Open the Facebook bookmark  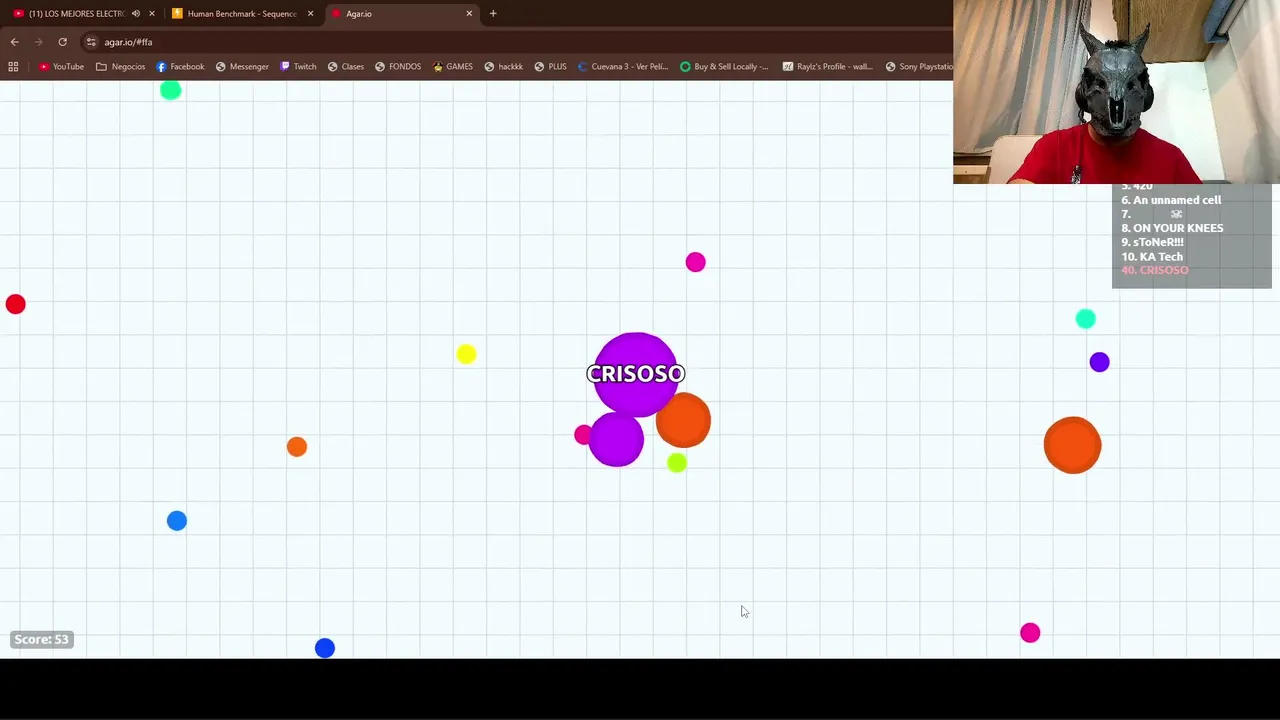[x=180, y=67]
